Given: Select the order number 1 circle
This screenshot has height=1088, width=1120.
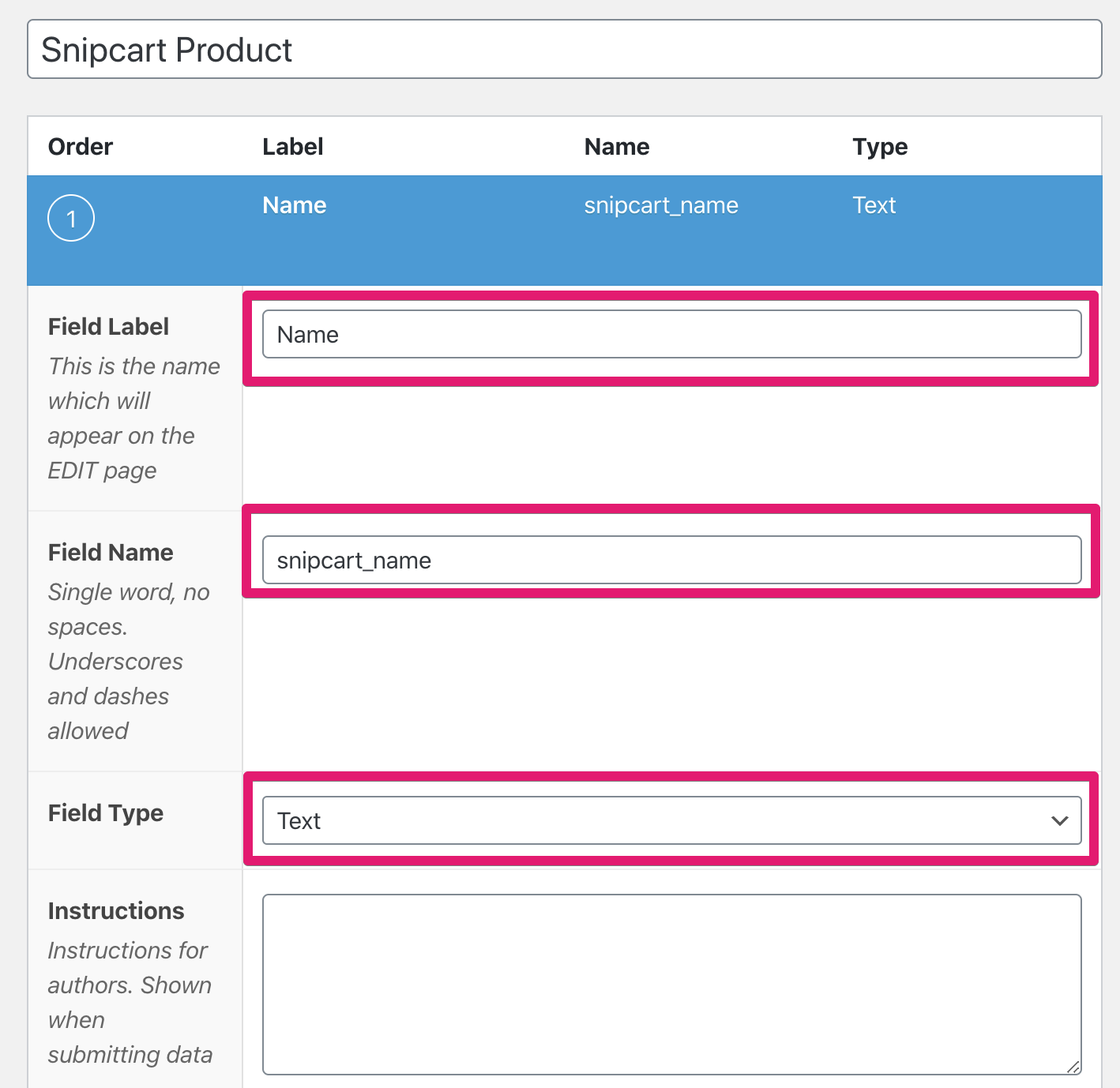Looking at the screenshot, I should 71,218.
